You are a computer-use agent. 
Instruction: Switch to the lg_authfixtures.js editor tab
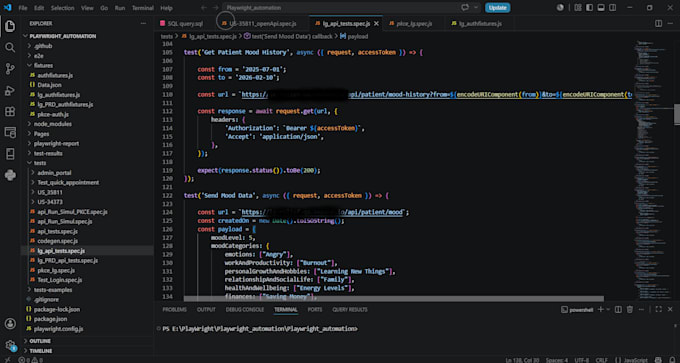click(x=479, y=23)
